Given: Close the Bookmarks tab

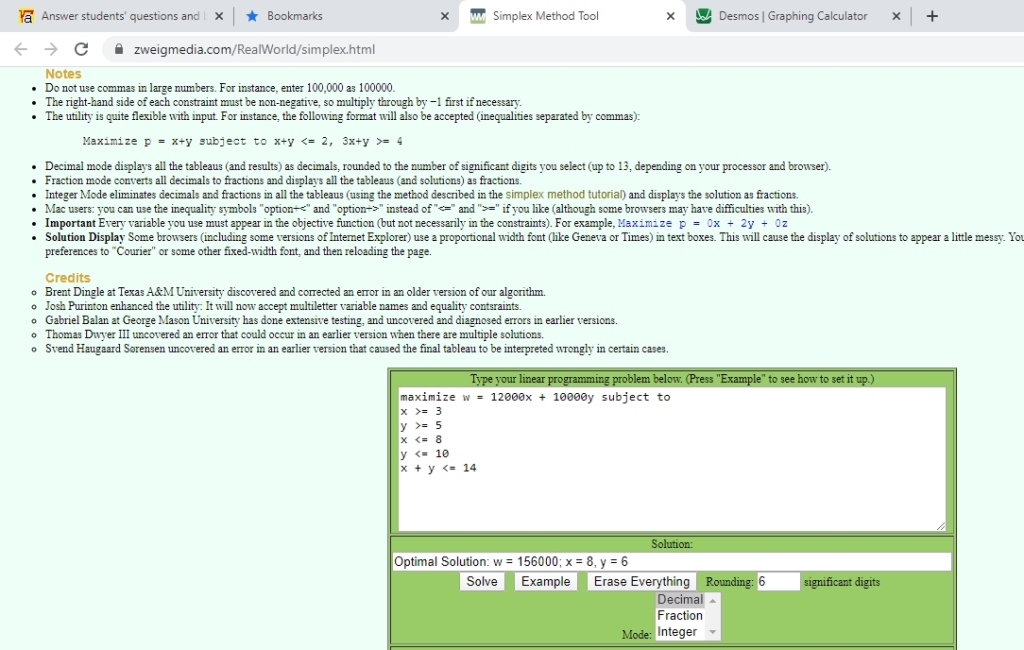Looking at the screenshot, I should [x=445, y=16].
